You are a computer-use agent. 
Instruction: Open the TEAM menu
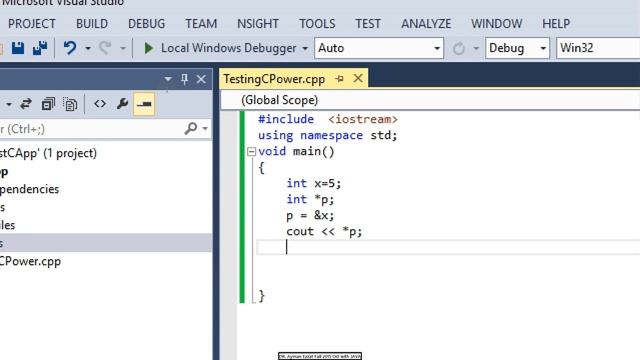201,24
